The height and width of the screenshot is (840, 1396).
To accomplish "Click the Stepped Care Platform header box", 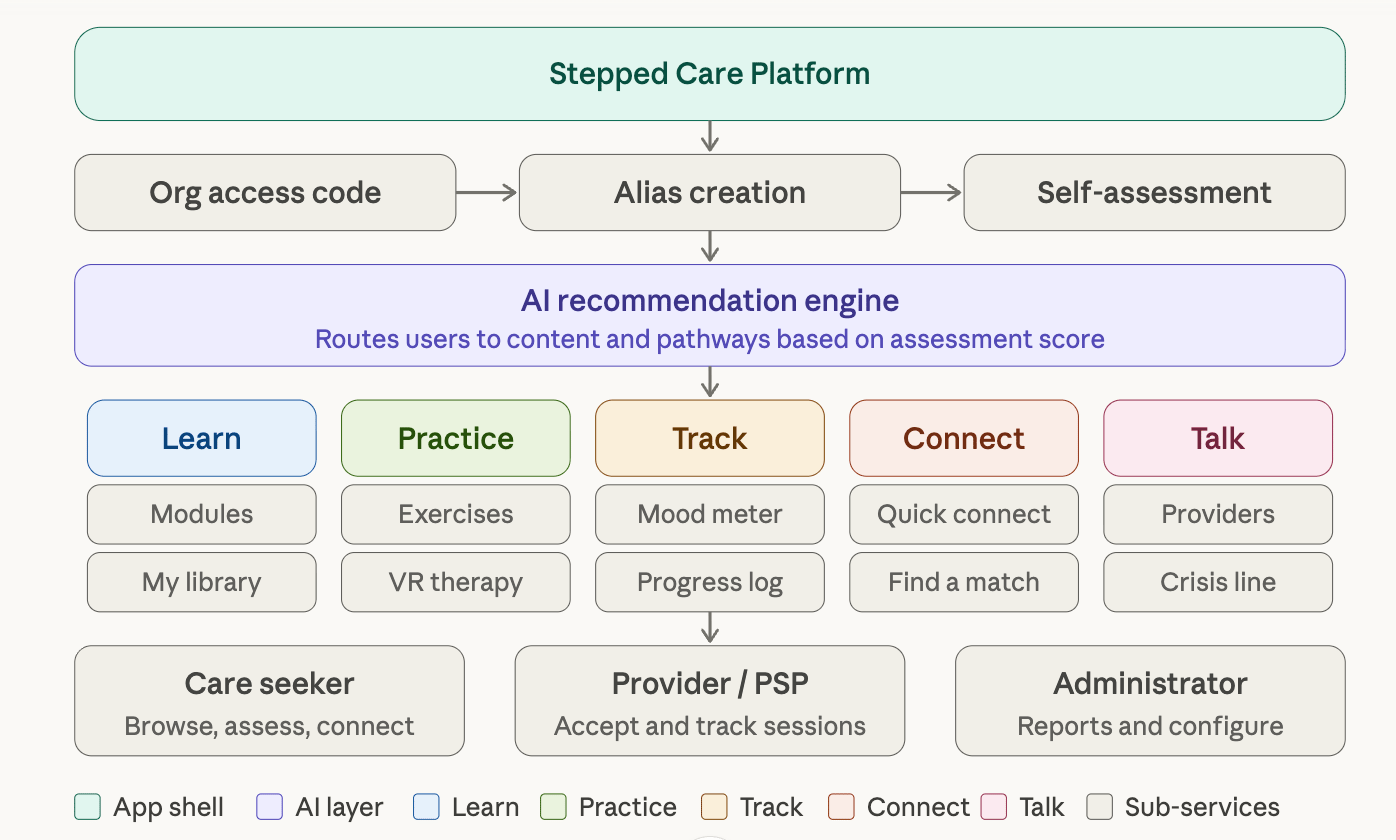I will pos(709,74).
